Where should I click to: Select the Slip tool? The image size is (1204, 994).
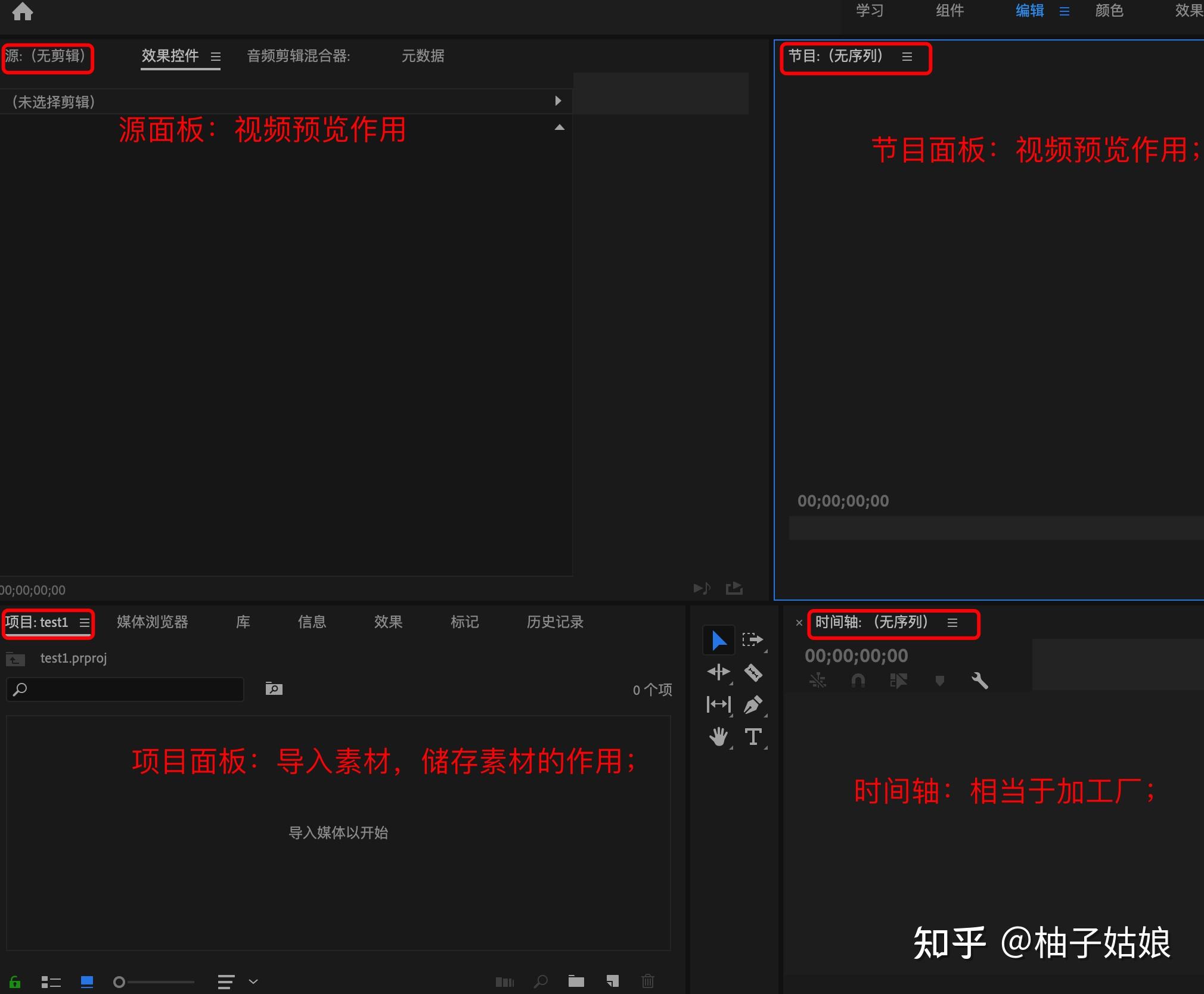point(719,704)
